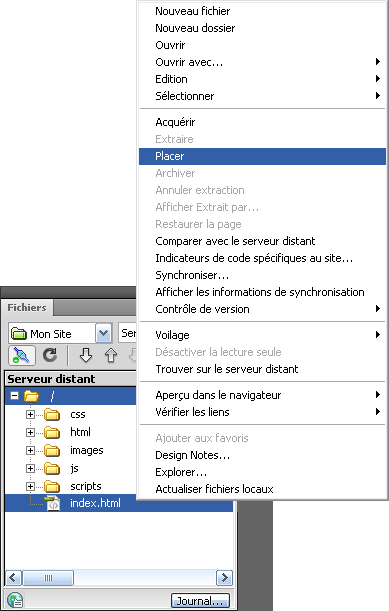Click the globe status icon beside Journal
Screen dimensions: 389x611
coord(15,600)
